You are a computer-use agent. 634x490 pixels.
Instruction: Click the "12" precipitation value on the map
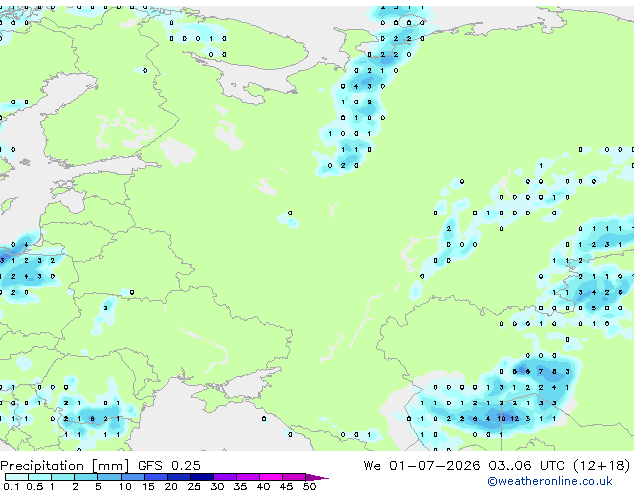514,418
